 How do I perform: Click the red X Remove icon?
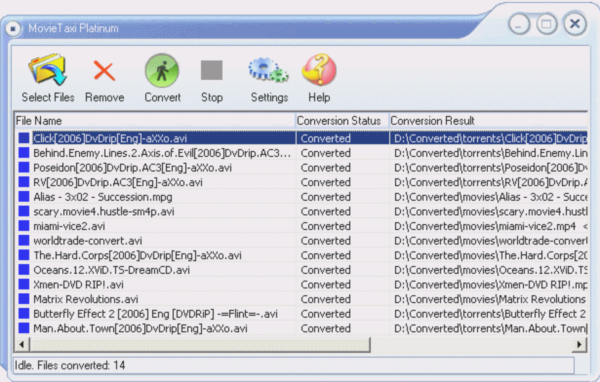click(x=104, y=71)
